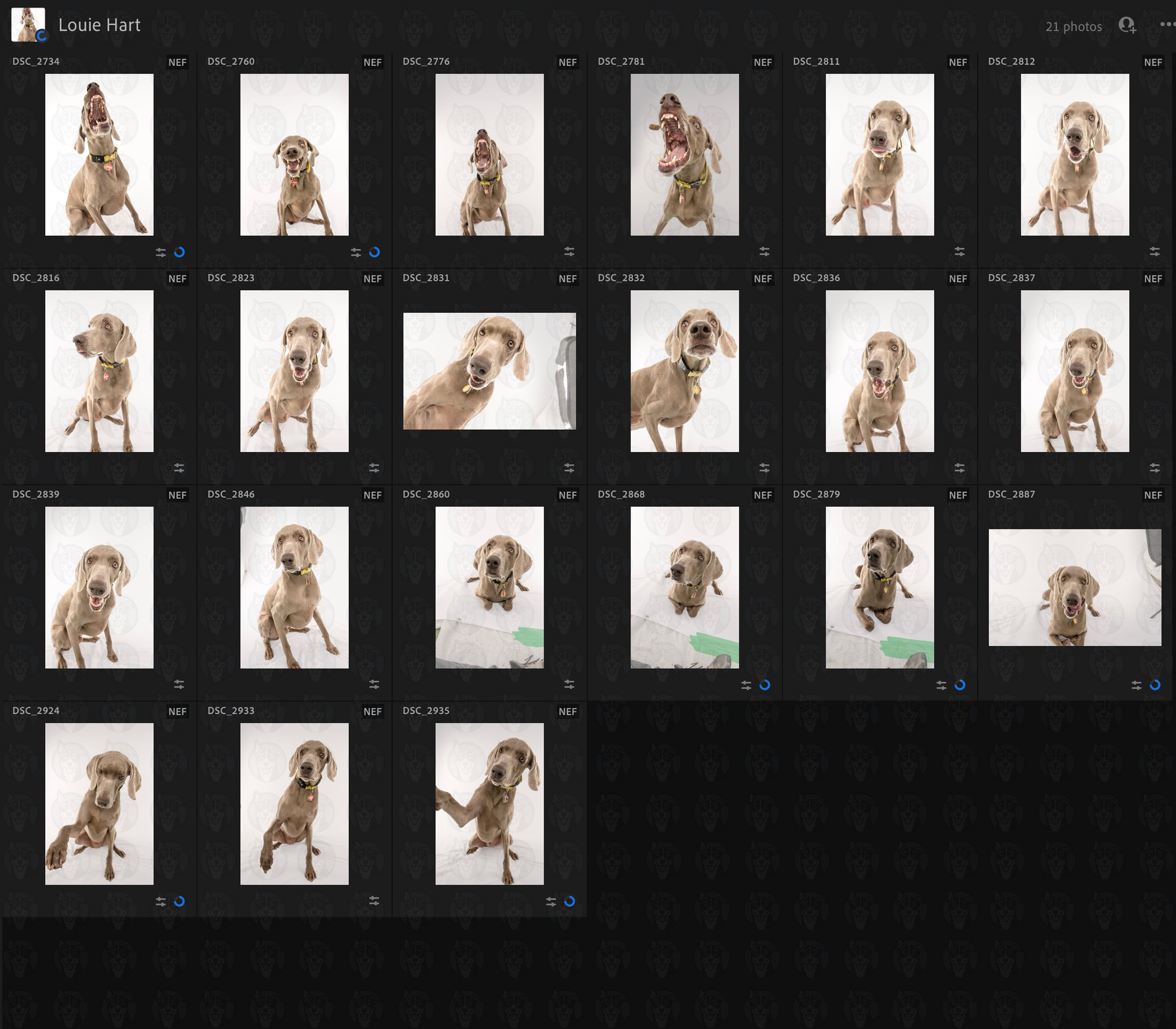The height and width of the screenshot is (1029, 1176).
Task: Click the Louie Hart album title
Action: [x=99, y=25]
